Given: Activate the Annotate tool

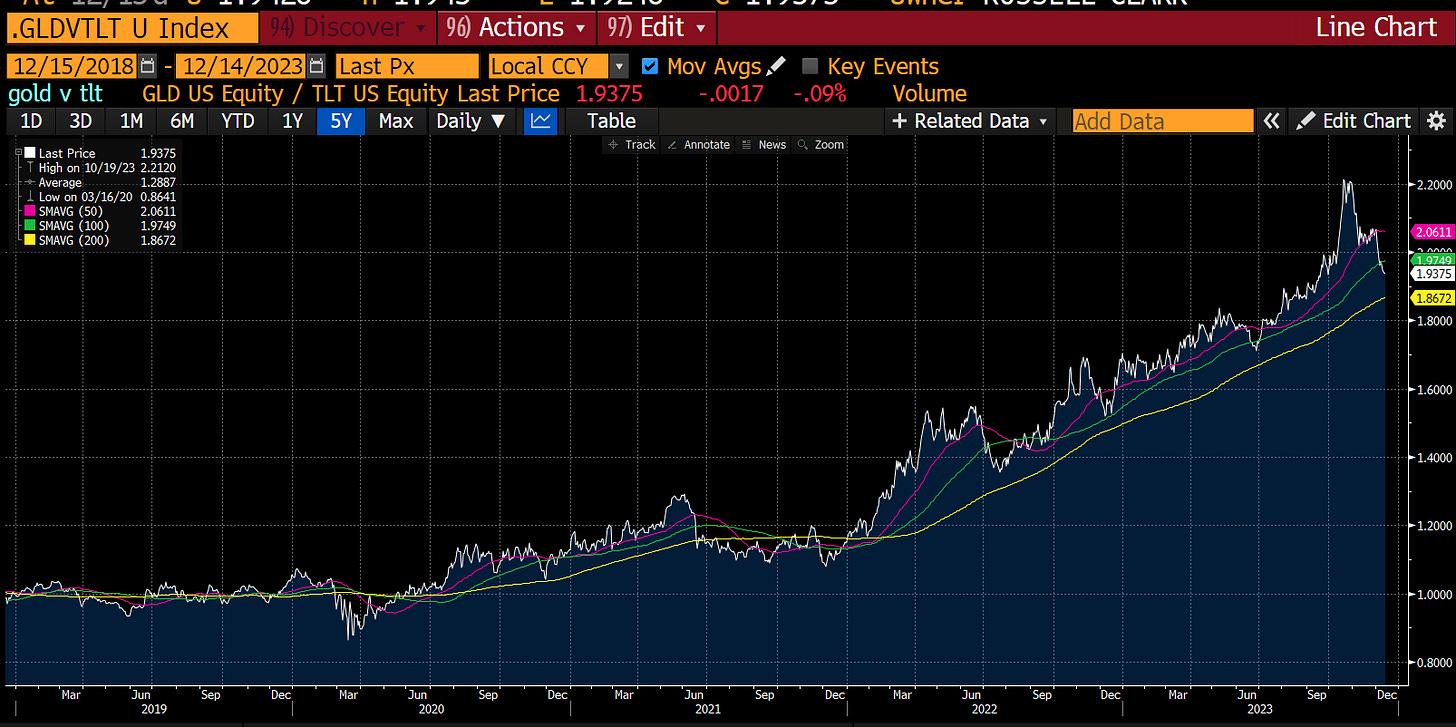Looking at the screenshot, I should point(698,145).
